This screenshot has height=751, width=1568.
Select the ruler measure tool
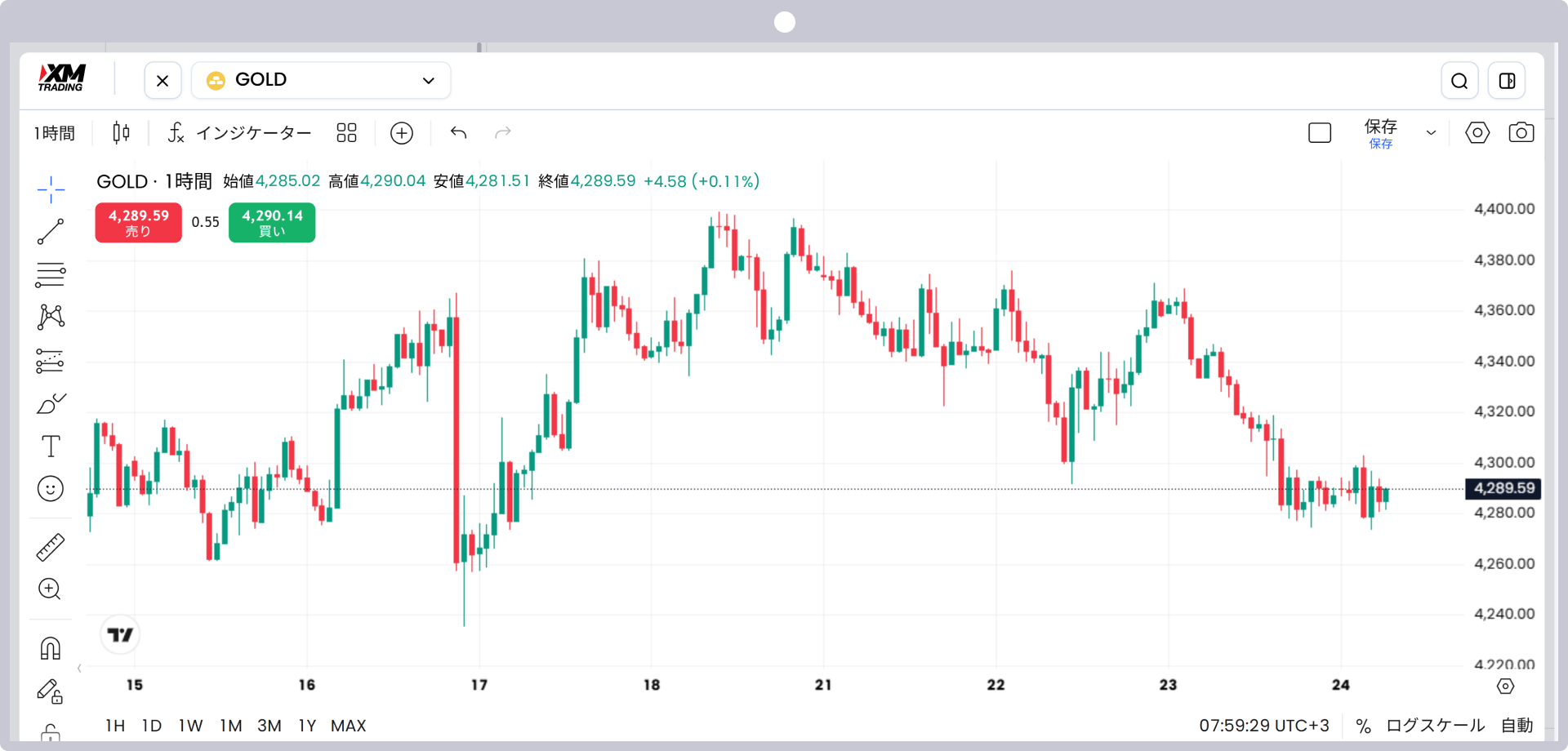tap(51, 548)
